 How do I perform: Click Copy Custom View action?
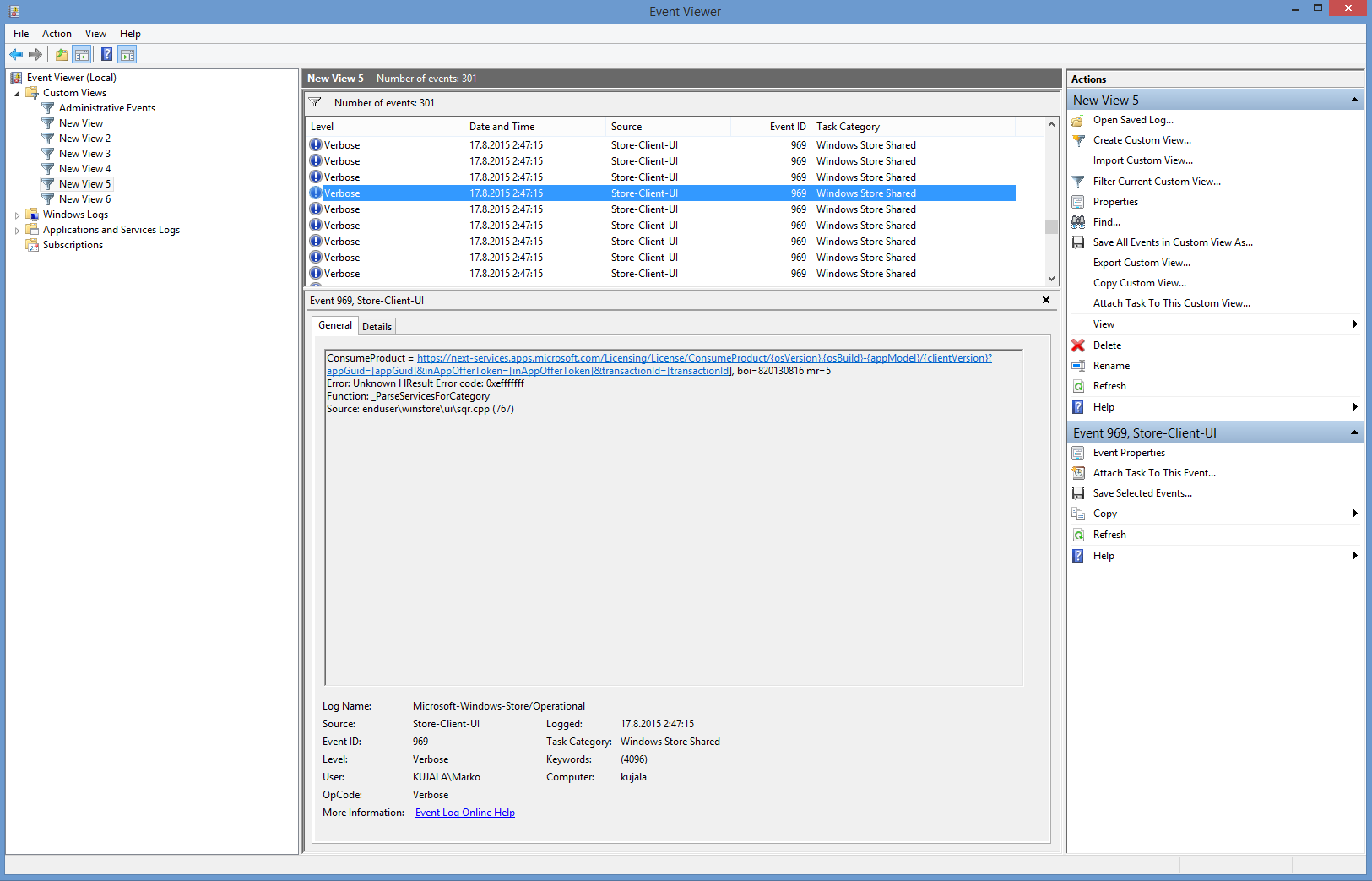coord(1140,283)
